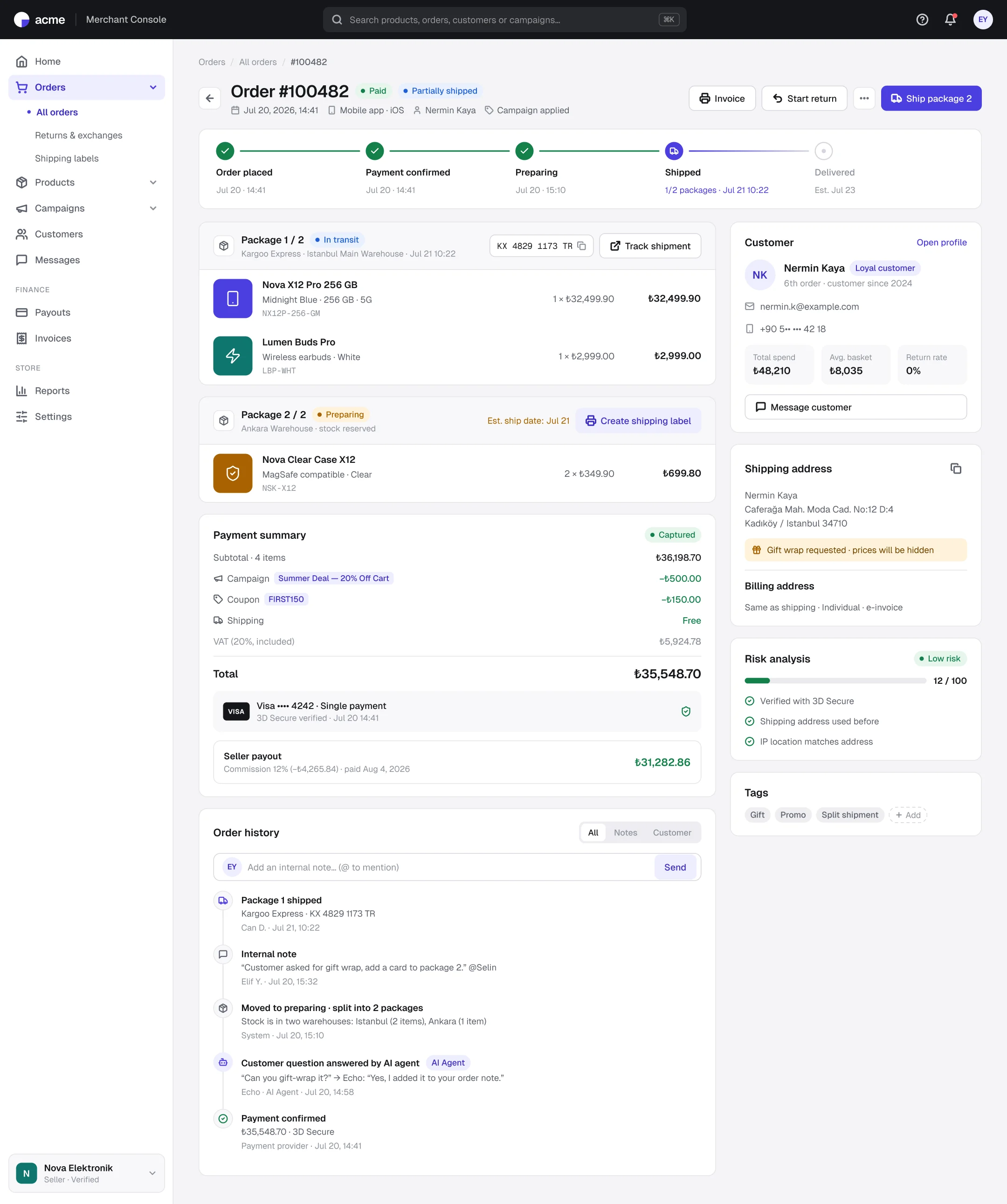Click the risk score progress bar
The image size is (1007, 1204).
(835, 681)
